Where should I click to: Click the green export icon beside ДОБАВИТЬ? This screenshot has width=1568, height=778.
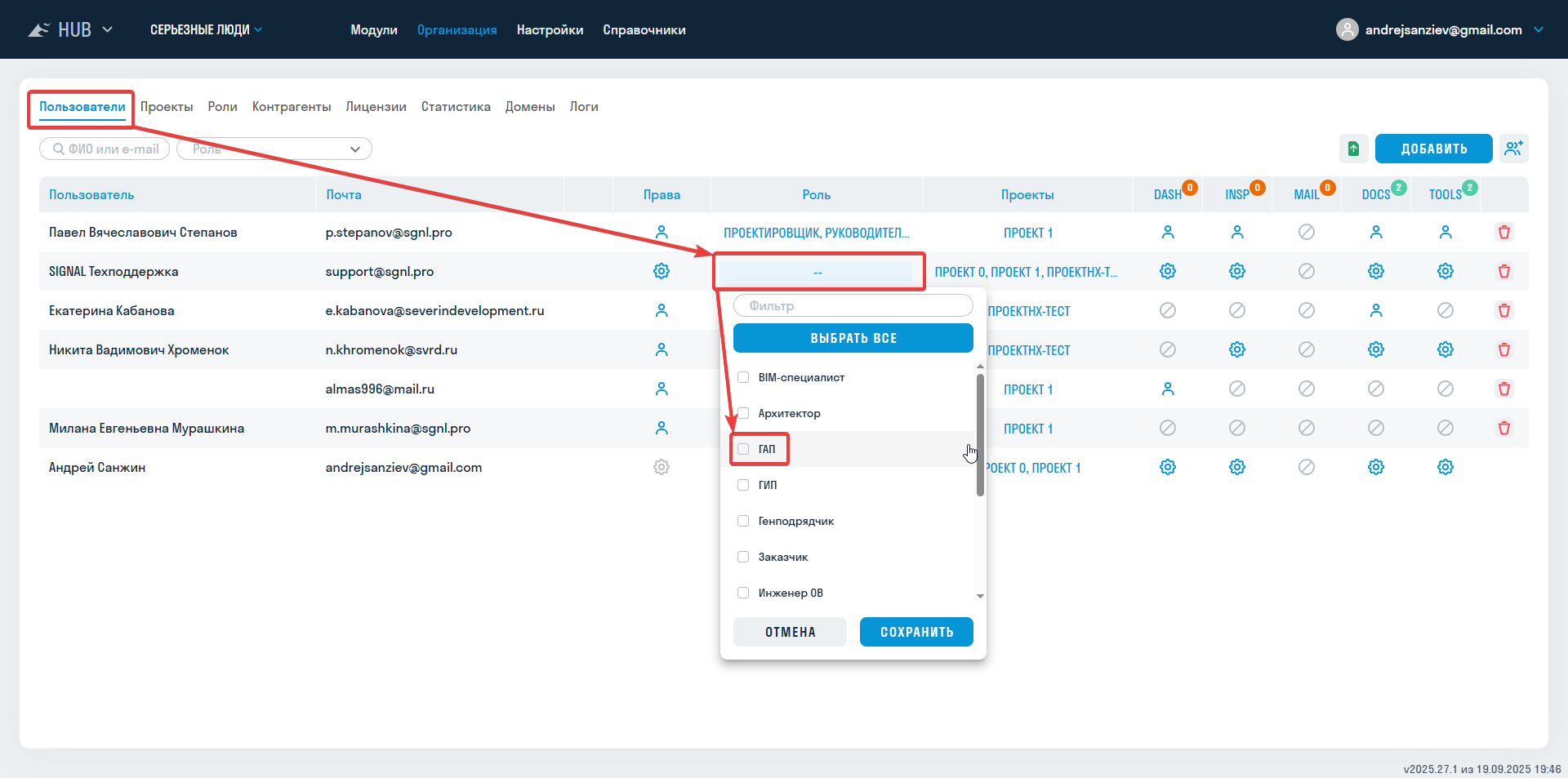[1353, 149]
